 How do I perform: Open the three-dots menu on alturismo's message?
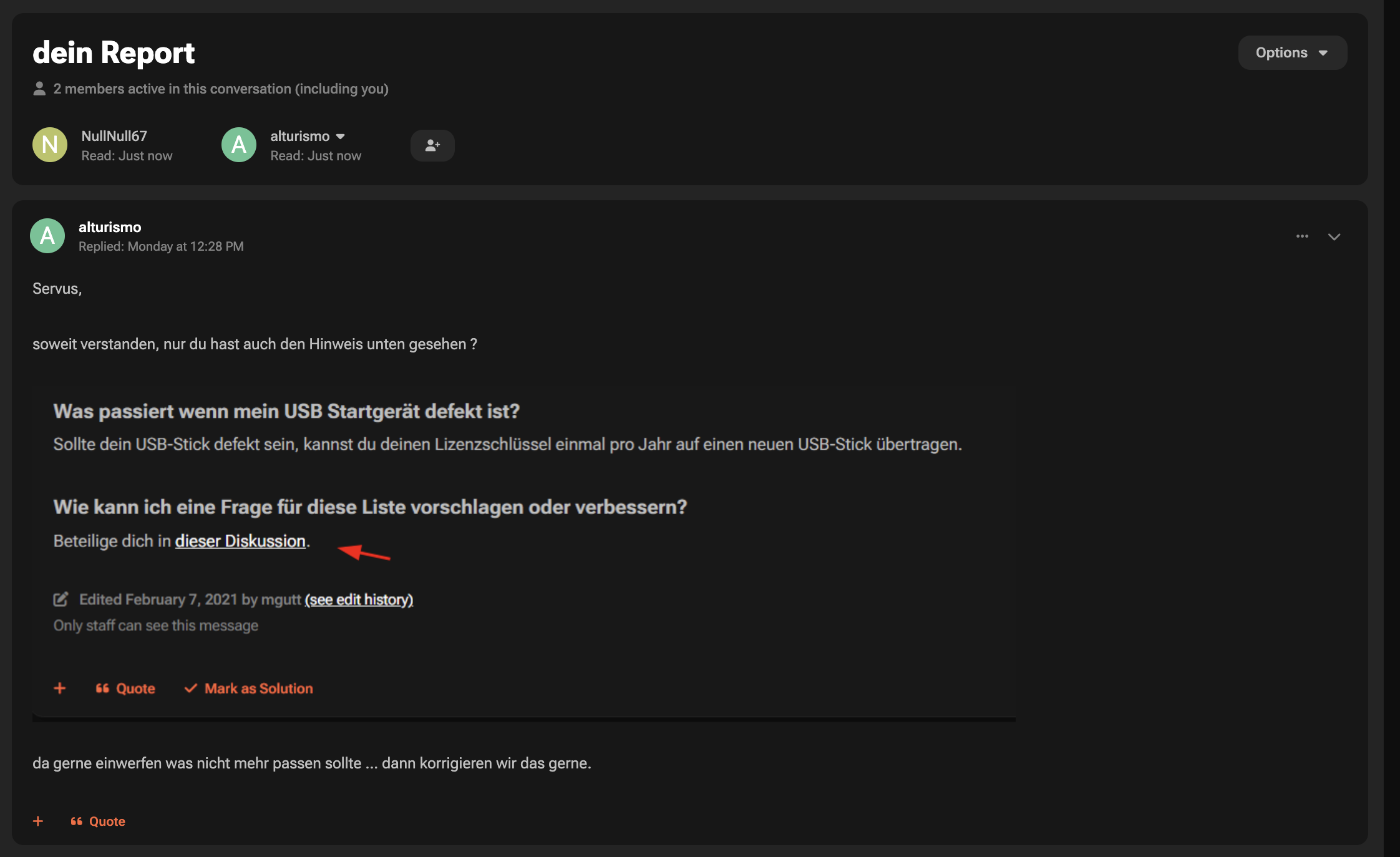[x=1302, y=236]
